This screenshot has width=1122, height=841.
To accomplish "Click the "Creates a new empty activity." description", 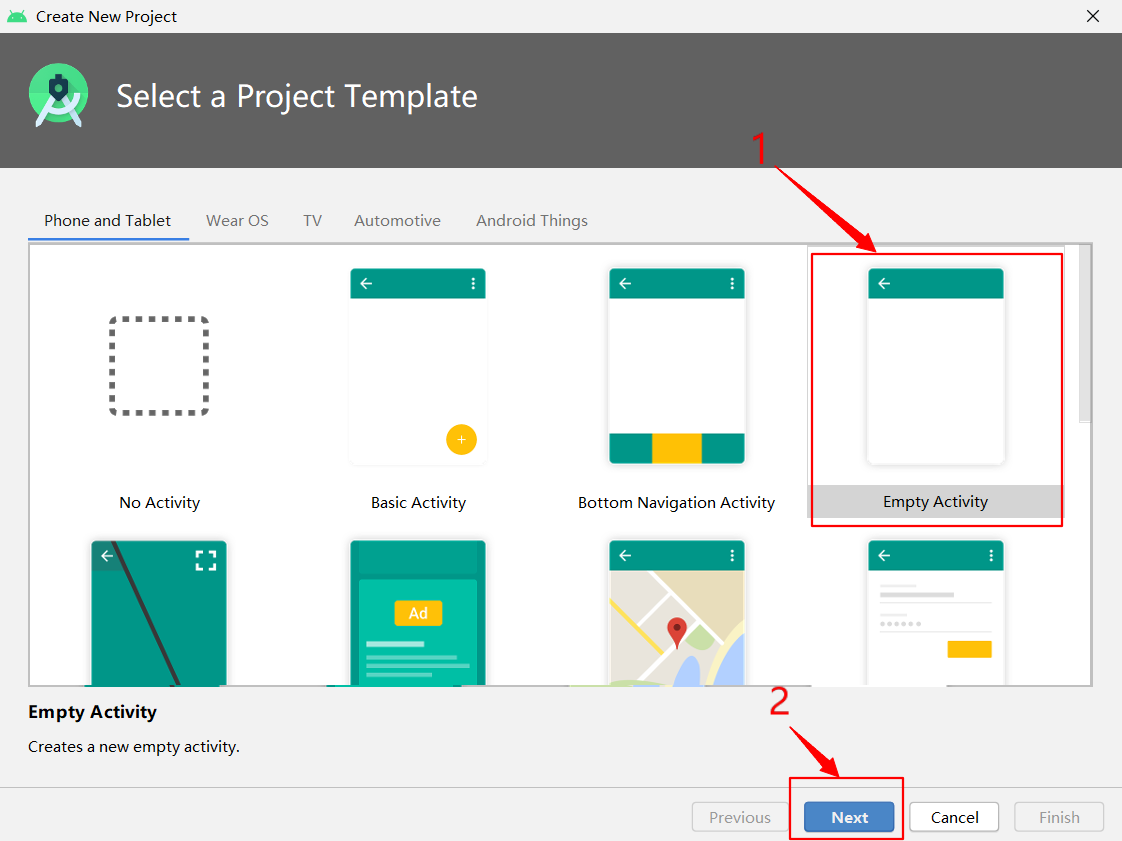I will (x=134, y=747).
